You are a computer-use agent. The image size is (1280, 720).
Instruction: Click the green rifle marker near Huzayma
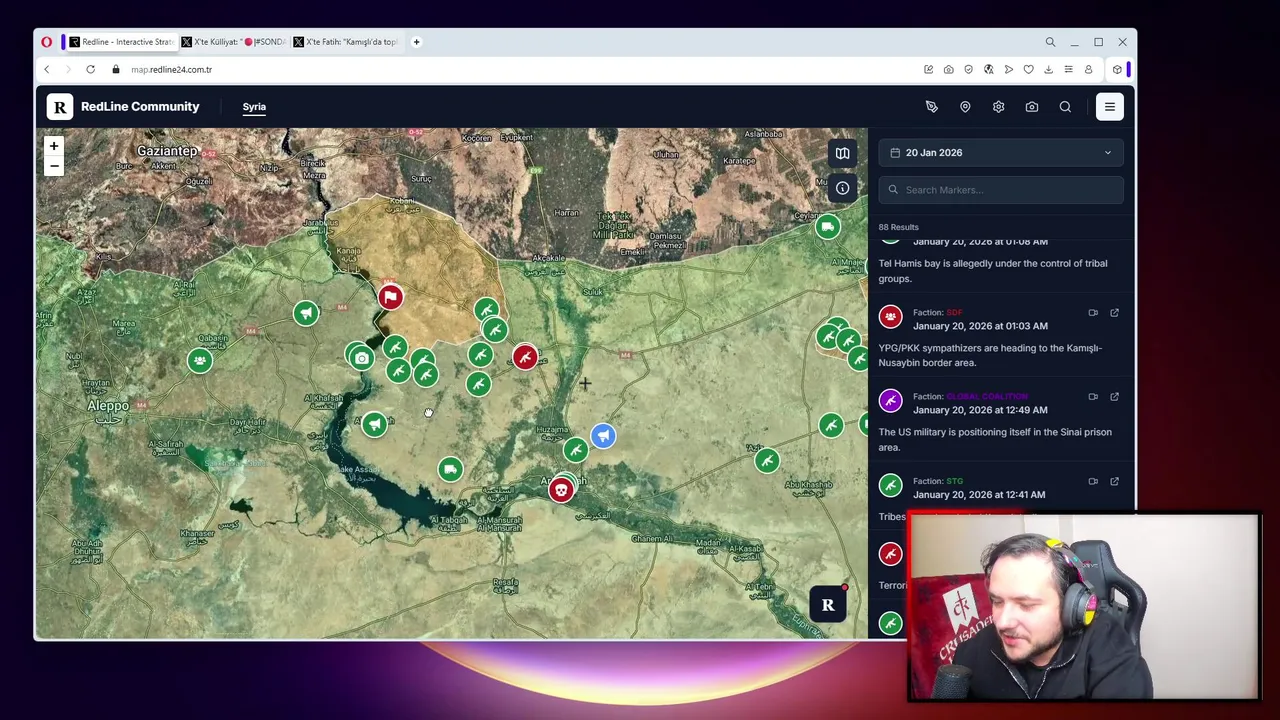tap(575, 451)
